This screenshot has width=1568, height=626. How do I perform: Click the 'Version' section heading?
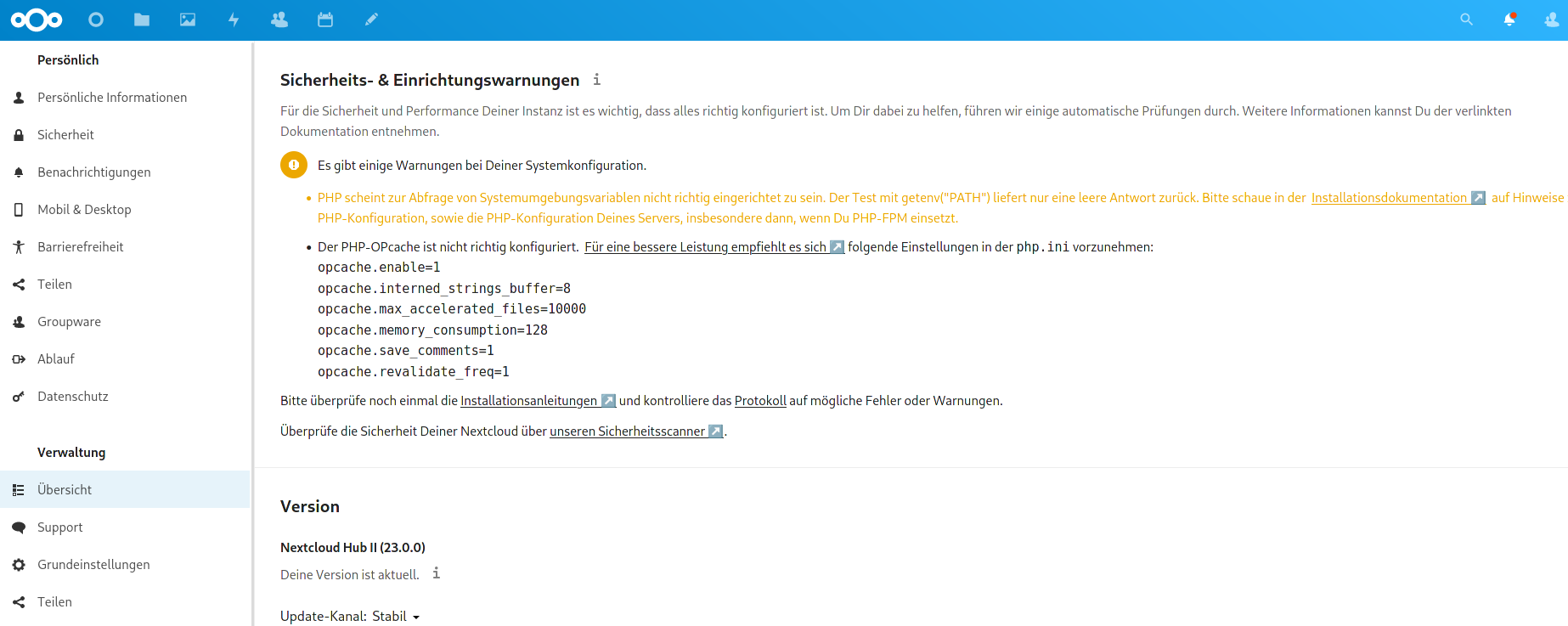click(x=310, y=506)
